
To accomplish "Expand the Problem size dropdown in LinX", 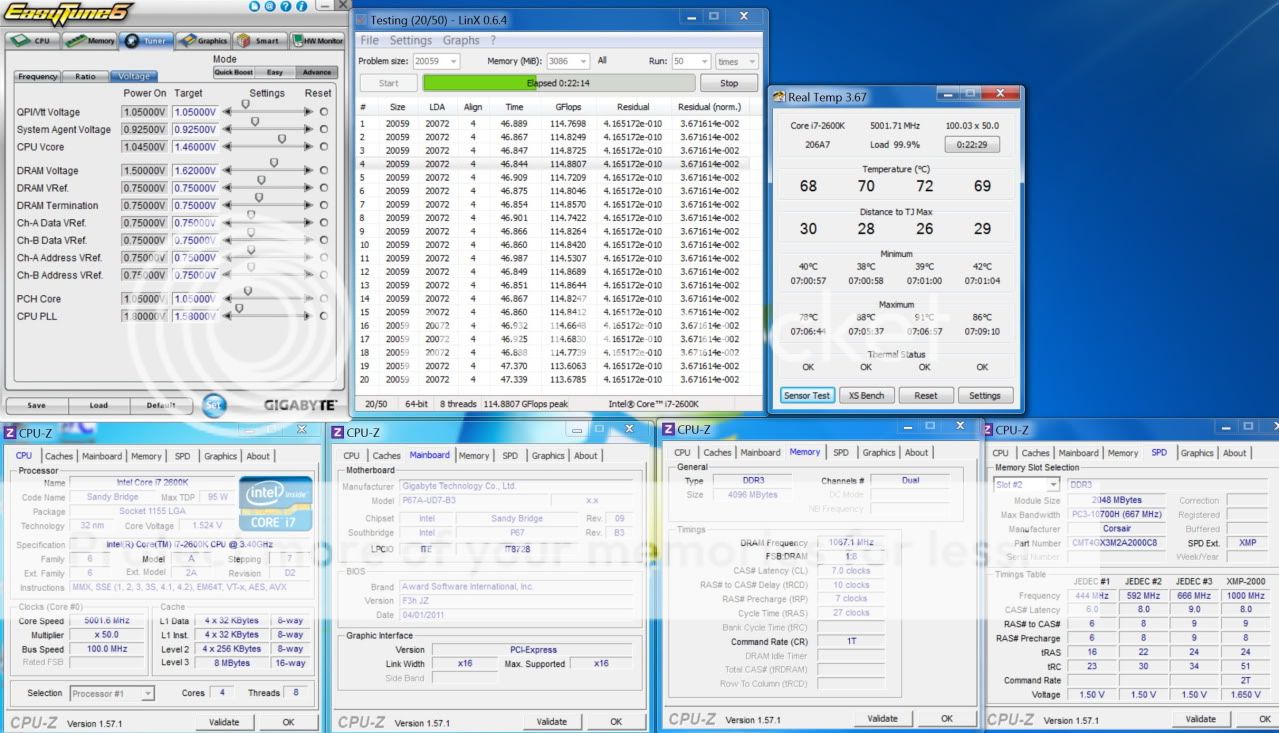I will point(453,62).
